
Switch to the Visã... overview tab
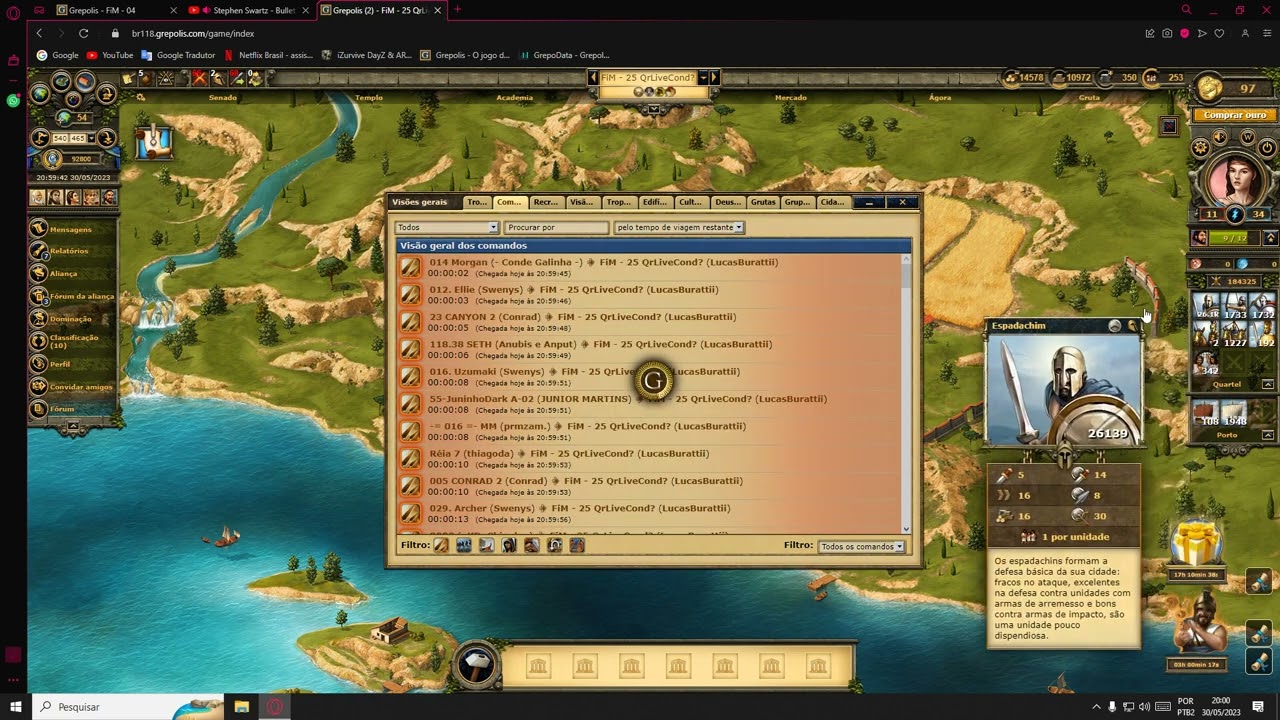581,202
